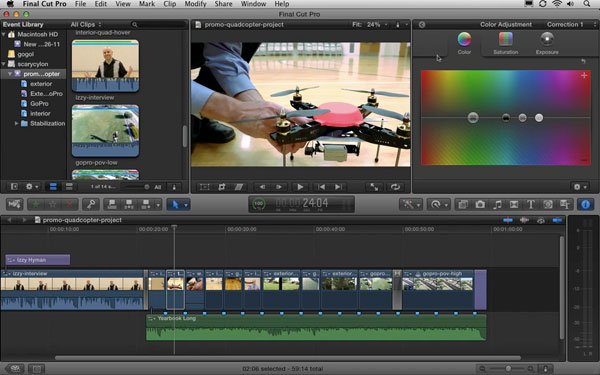Enter full screen playback
The height and width of the screenshot is (375, 600).
[x=374, y=187]
